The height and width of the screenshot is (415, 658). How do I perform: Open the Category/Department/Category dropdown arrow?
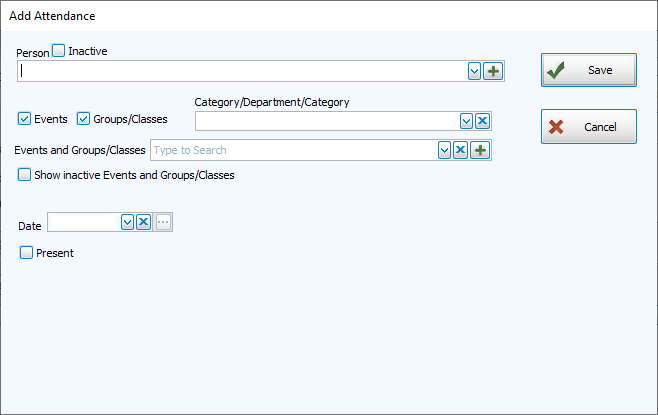465,121
